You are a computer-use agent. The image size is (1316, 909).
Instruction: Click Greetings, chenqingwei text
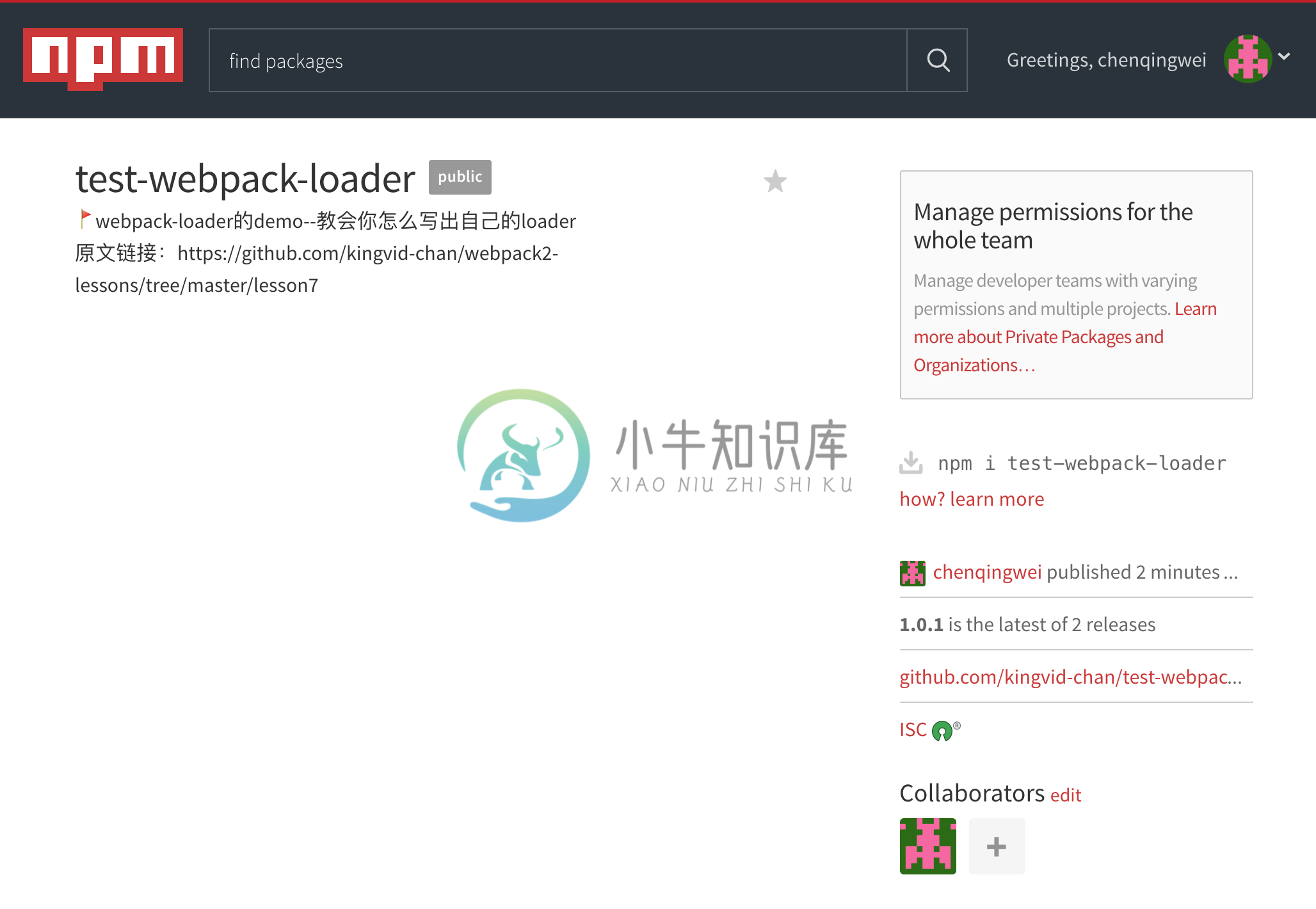pos(1106,60)
